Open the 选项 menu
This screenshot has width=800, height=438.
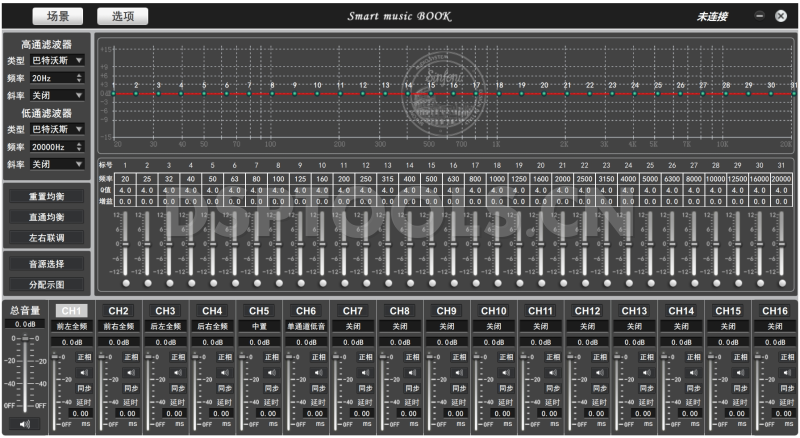point(122,16)
